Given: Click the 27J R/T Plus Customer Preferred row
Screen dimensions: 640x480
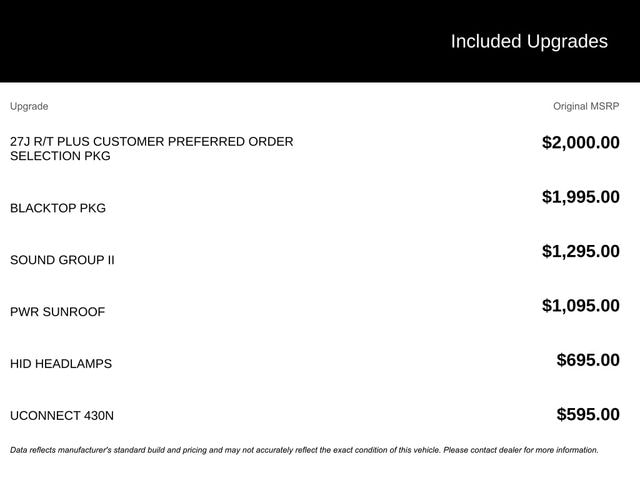Looking at the screenshot, I should 315,149.
